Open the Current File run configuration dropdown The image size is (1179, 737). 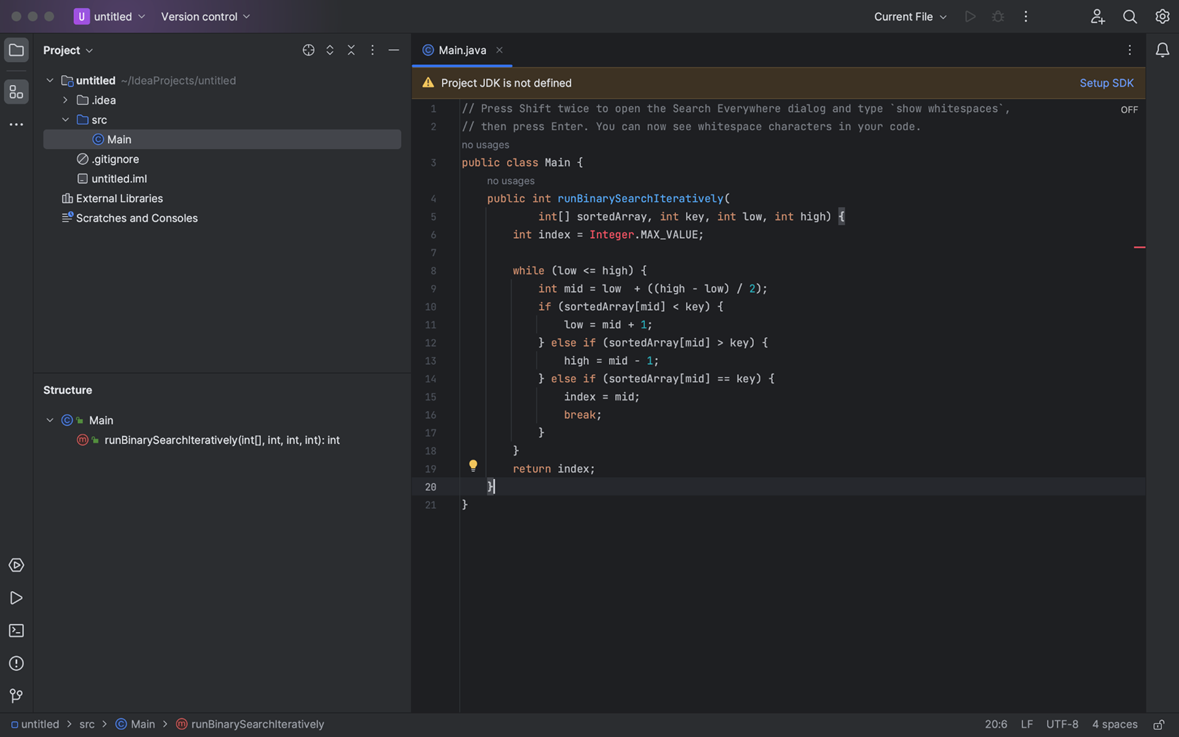pos(910,17)
